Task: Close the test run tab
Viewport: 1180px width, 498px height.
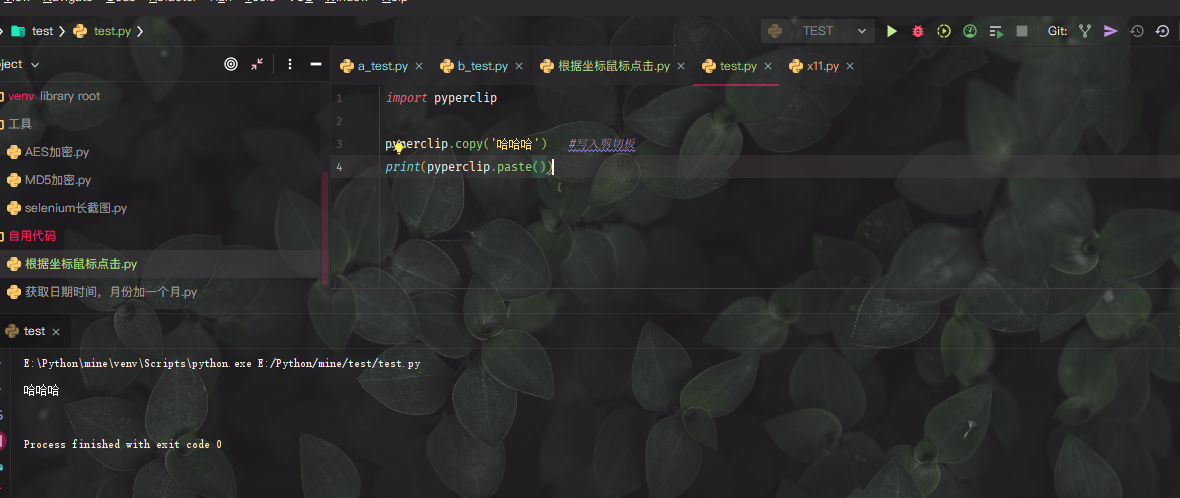Action: pyautogui.click(x=56, y=331)
